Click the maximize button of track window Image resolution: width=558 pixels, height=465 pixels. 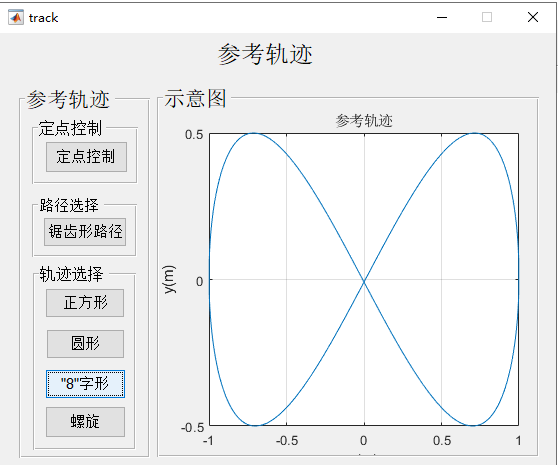(x=487, y=17)
